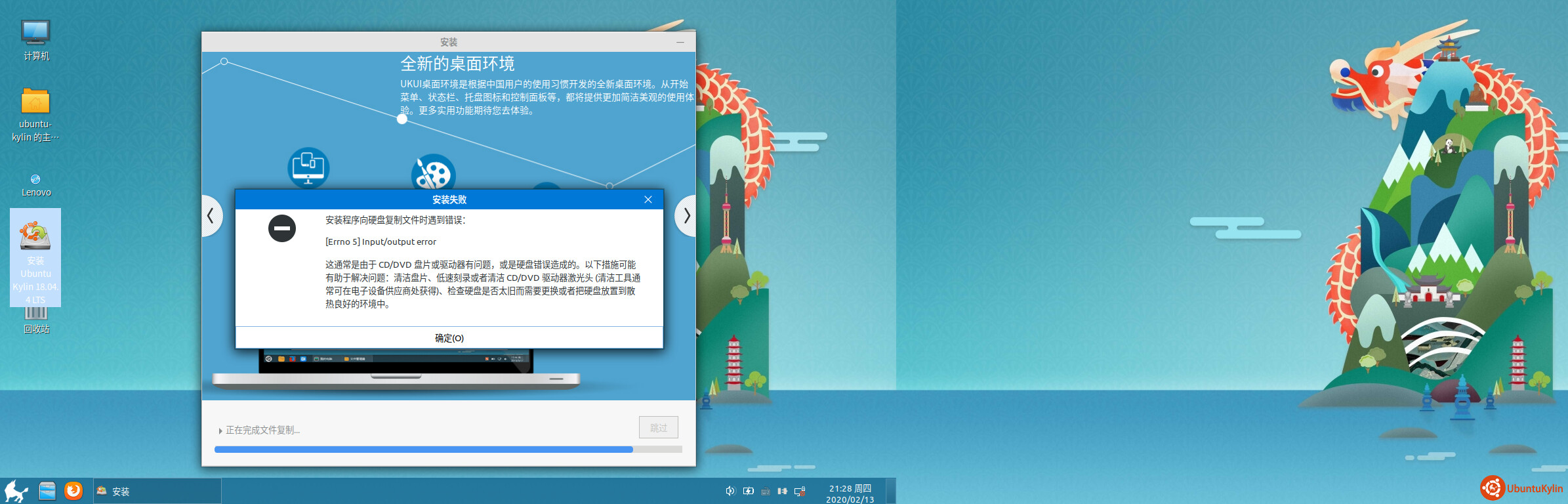Click the network connection tray icon
Image resolution: width=1568 pixels, height=504 pixels.
[800, 491]
